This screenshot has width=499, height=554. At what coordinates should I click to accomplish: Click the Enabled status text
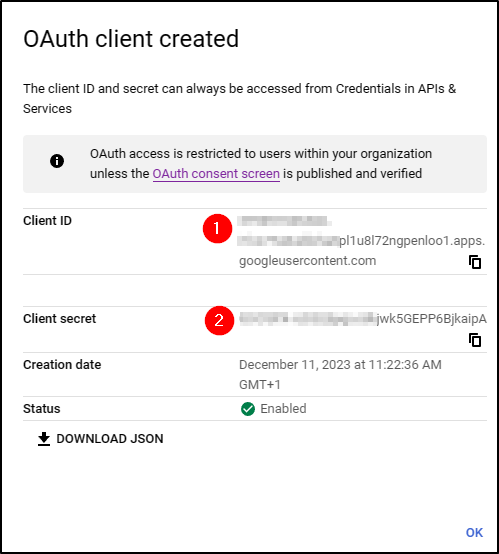[283, 409]
